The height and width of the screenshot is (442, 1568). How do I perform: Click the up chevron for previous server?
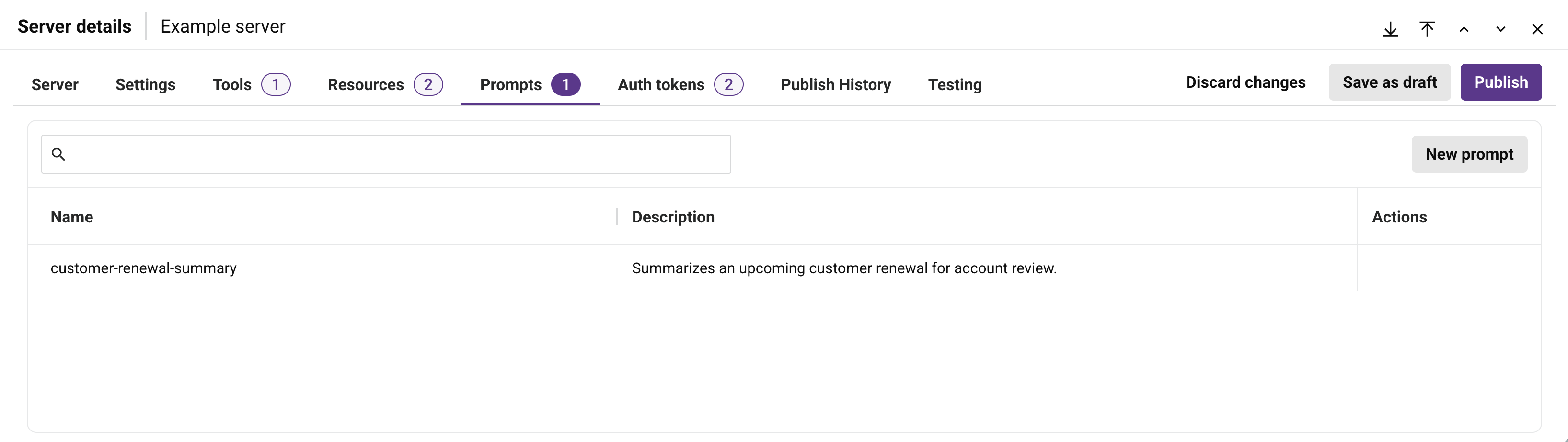(x=1464, y=29)
